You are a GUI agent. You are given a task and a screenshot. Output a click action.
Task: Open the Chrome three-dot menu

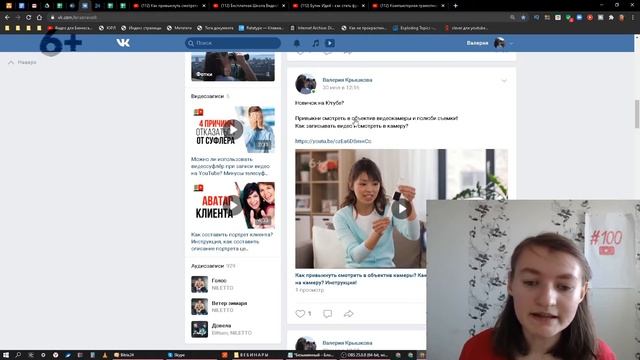[633, 18]
